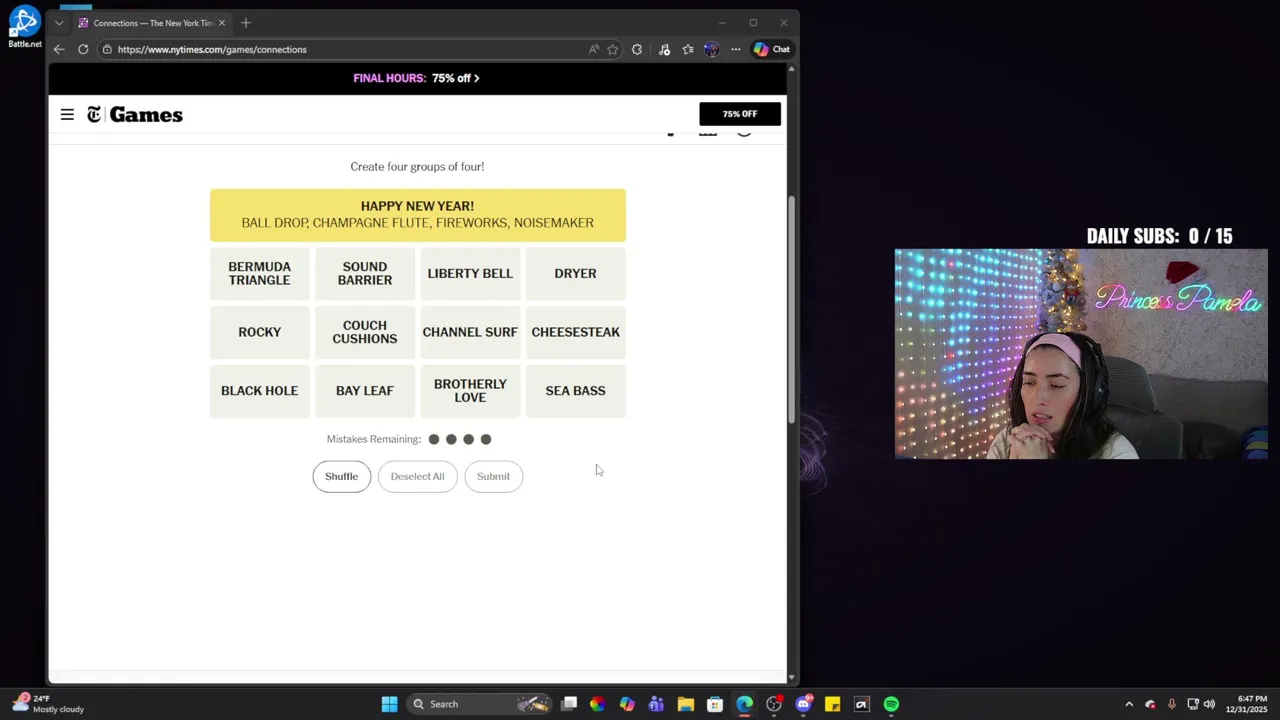This screenshot has height=720, width=1280.
Task: Open a new browser tab
Action: pos(246,23)
